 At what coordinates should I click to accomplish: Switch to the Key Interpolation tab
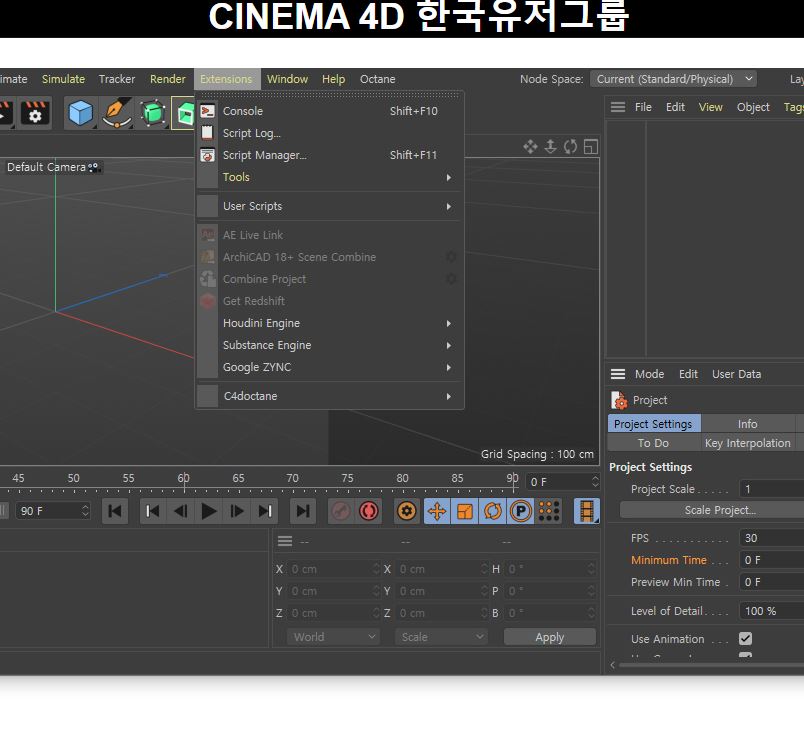(747, 443)
